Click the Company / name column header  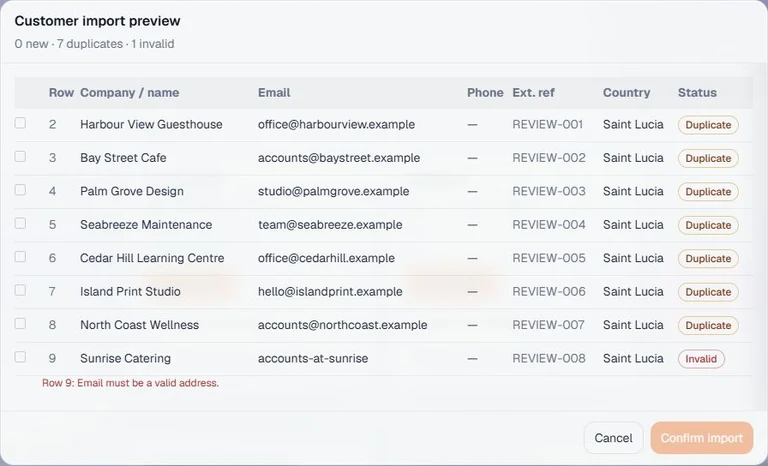[129, 93]
